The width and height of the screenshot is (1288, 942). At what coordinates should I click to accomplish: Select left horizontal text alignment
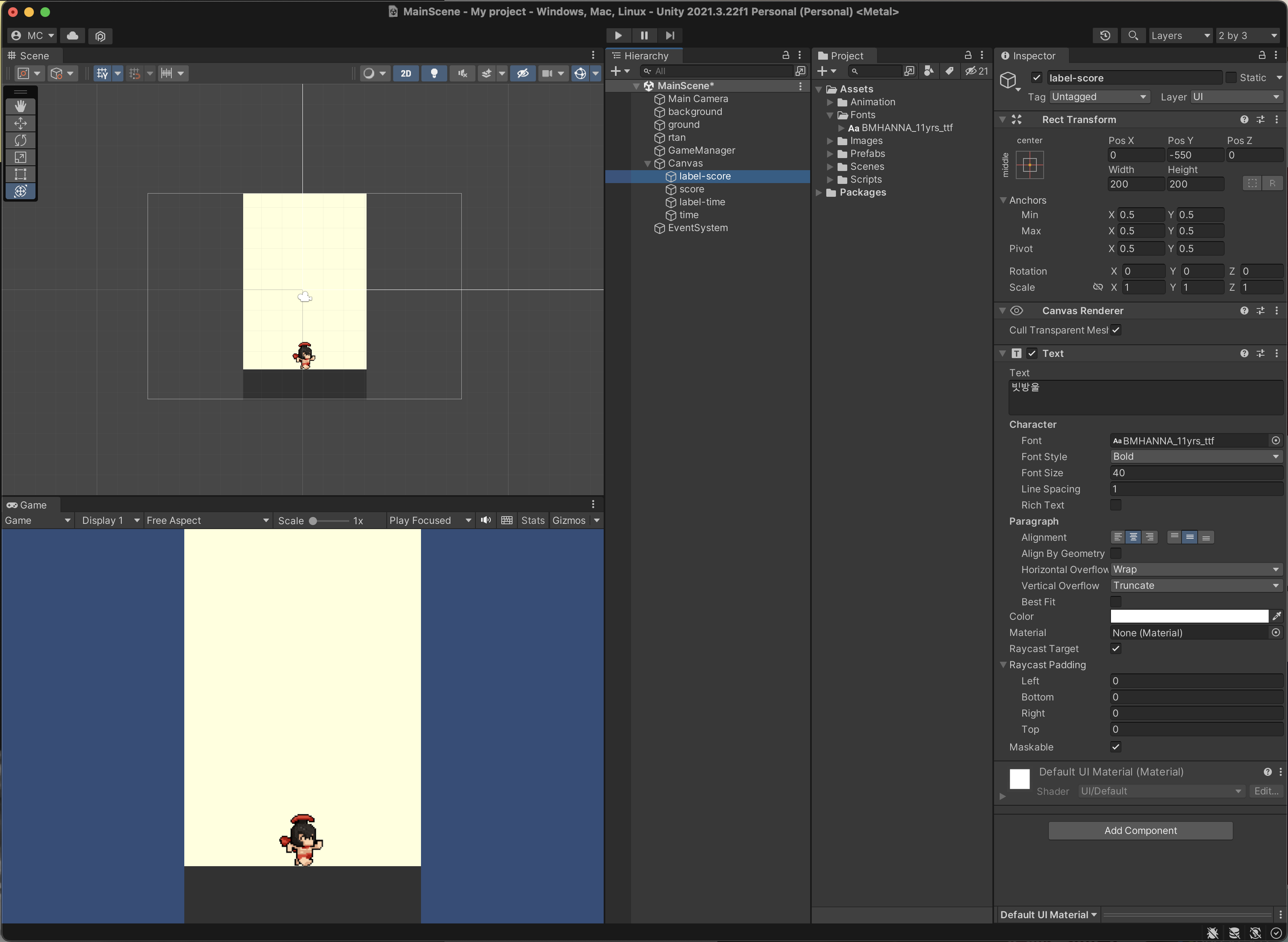click(1118, 537)
